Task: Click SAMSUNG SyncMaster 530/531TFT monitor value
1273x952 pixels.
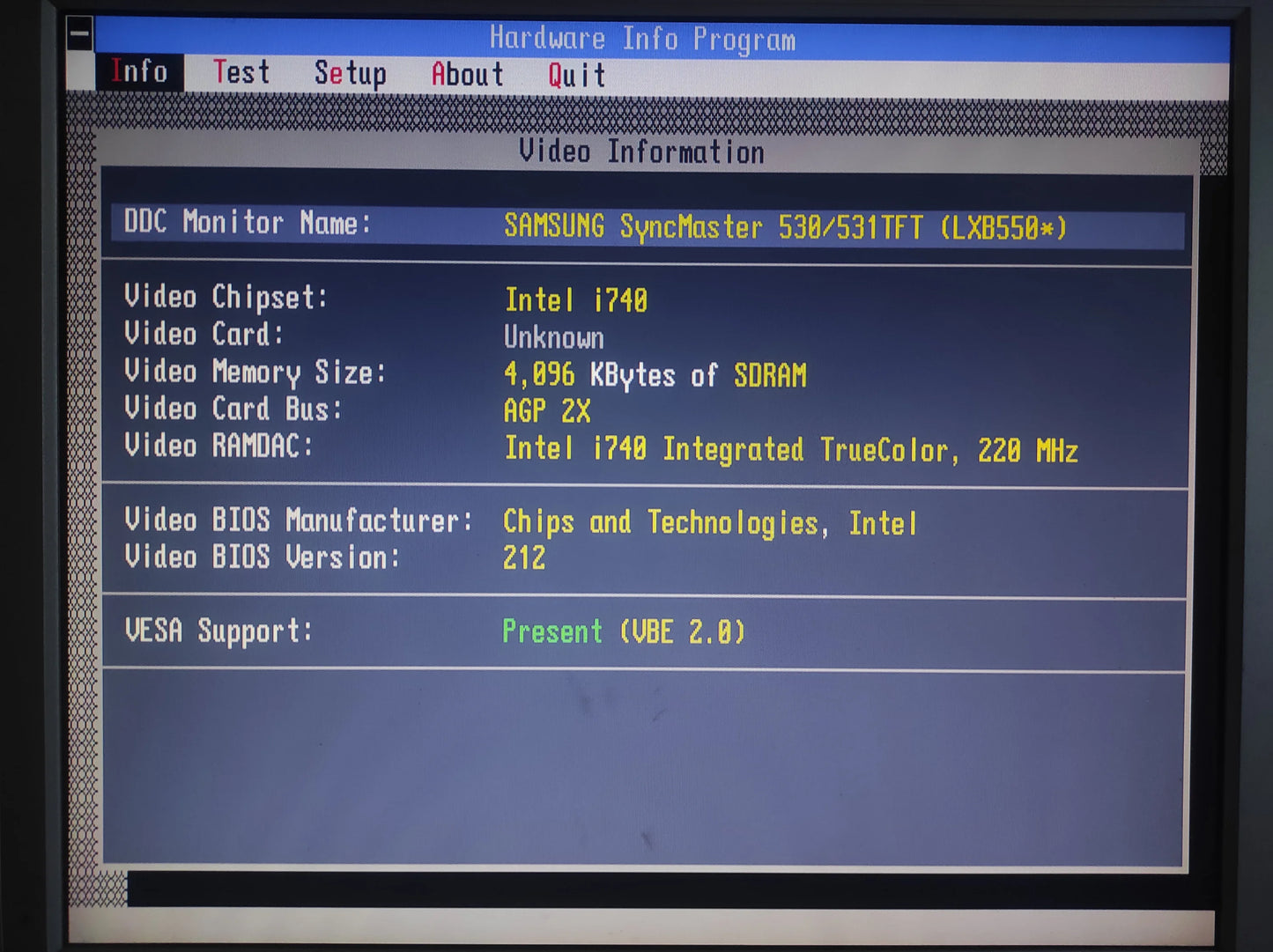Action: pyautogui.click(x=785, y=228)
